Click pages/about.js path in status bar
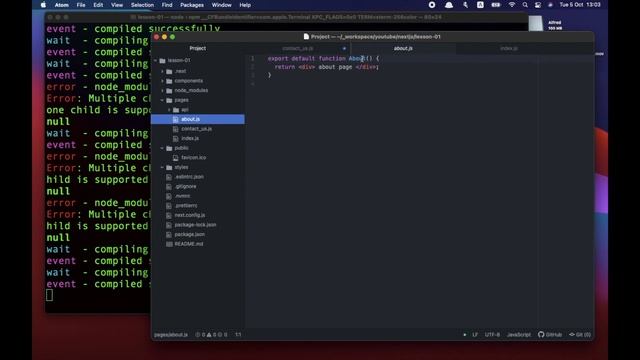Image resolution: width=640 pixels, height=360 pixels. (x=171, y=335)
